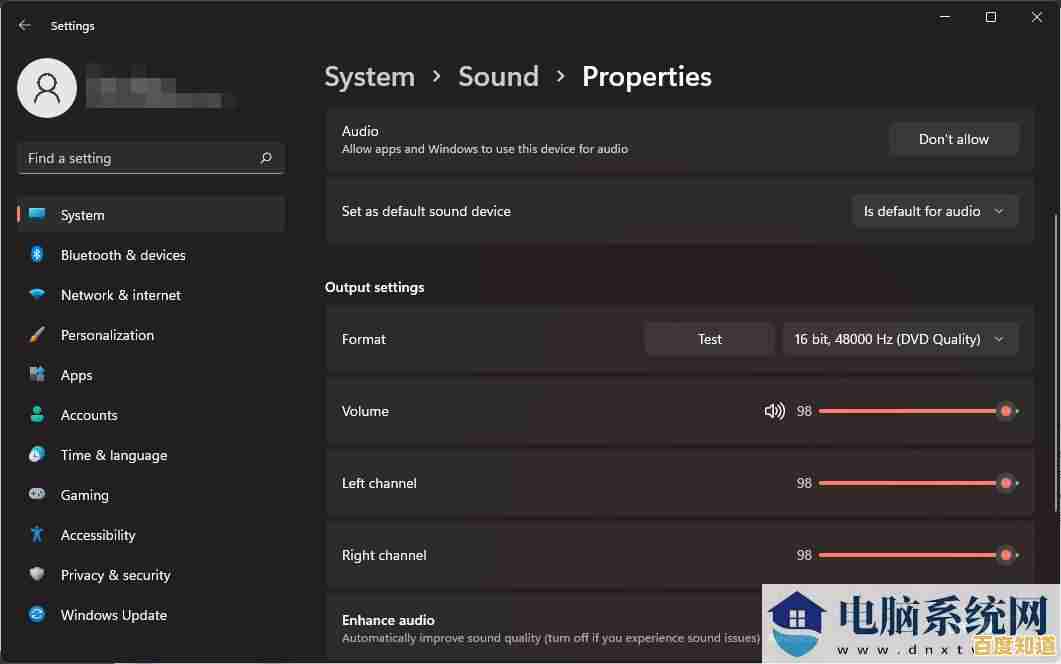This screenshot has width=1061, height=664.
Task: Click the Time & language clock icon
Action: click(36, 455)
